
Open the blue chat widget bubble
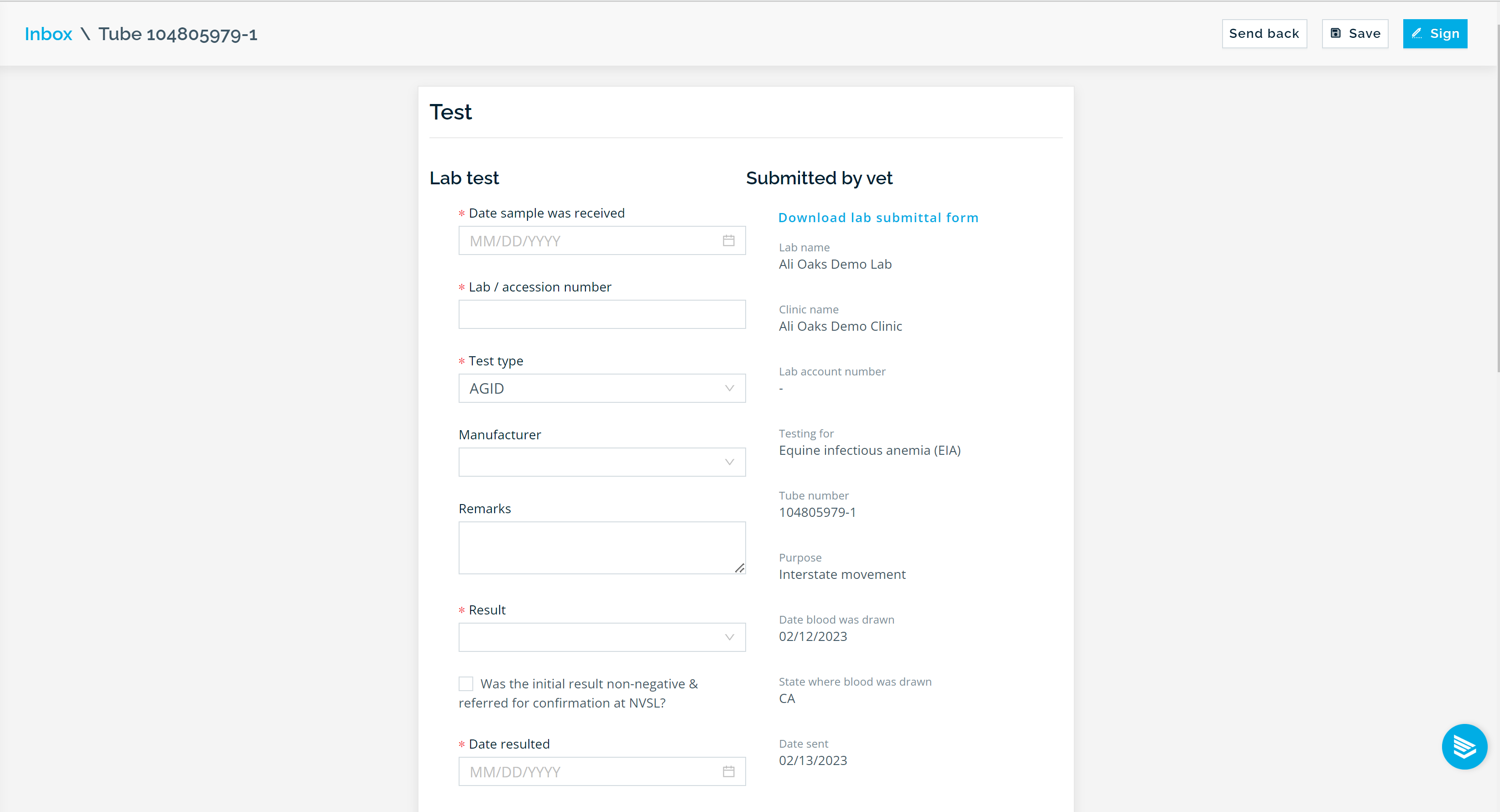tap(1464, 746)
